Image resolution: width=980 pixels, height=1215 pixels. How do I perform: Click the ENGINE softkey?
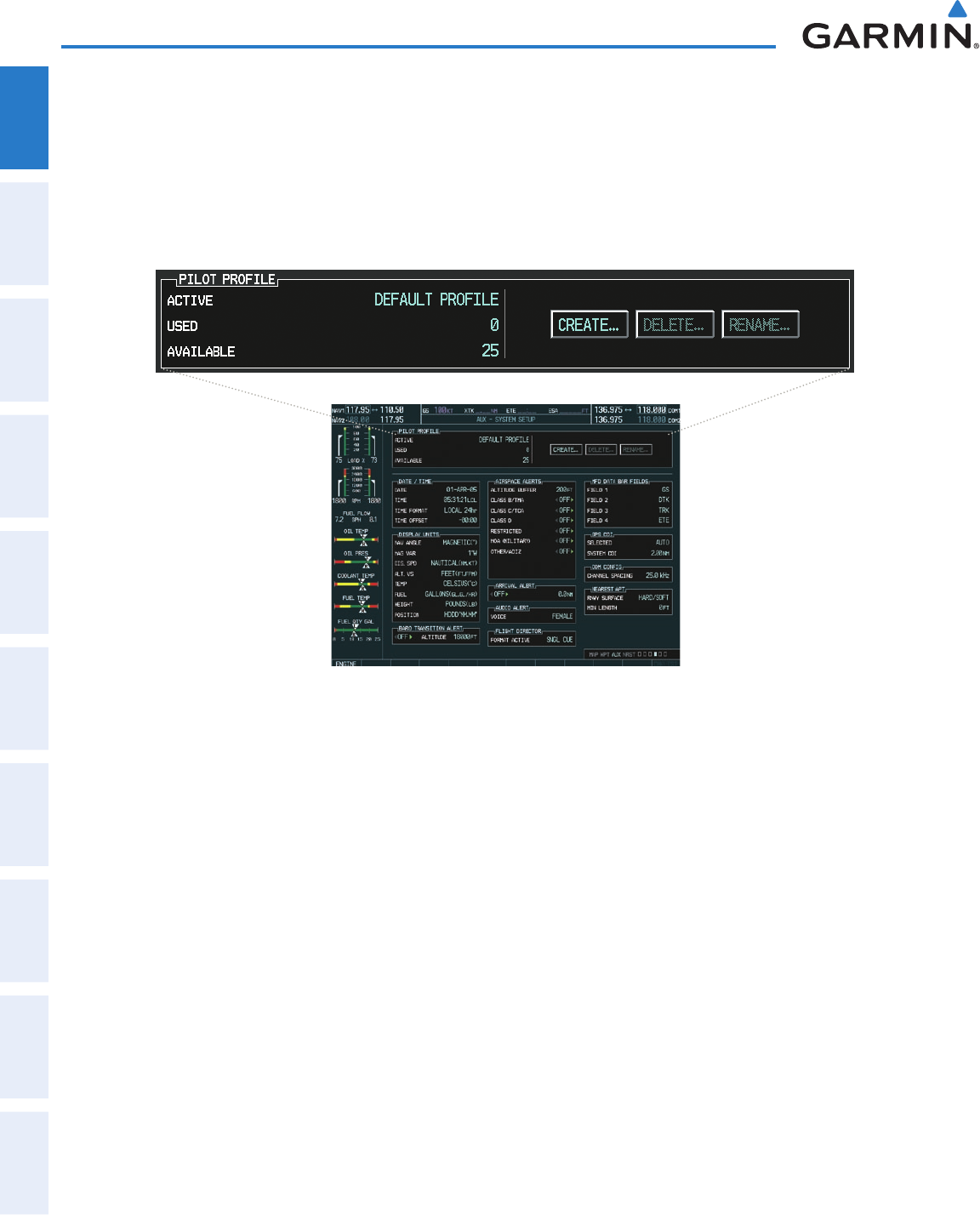[345, 663]
